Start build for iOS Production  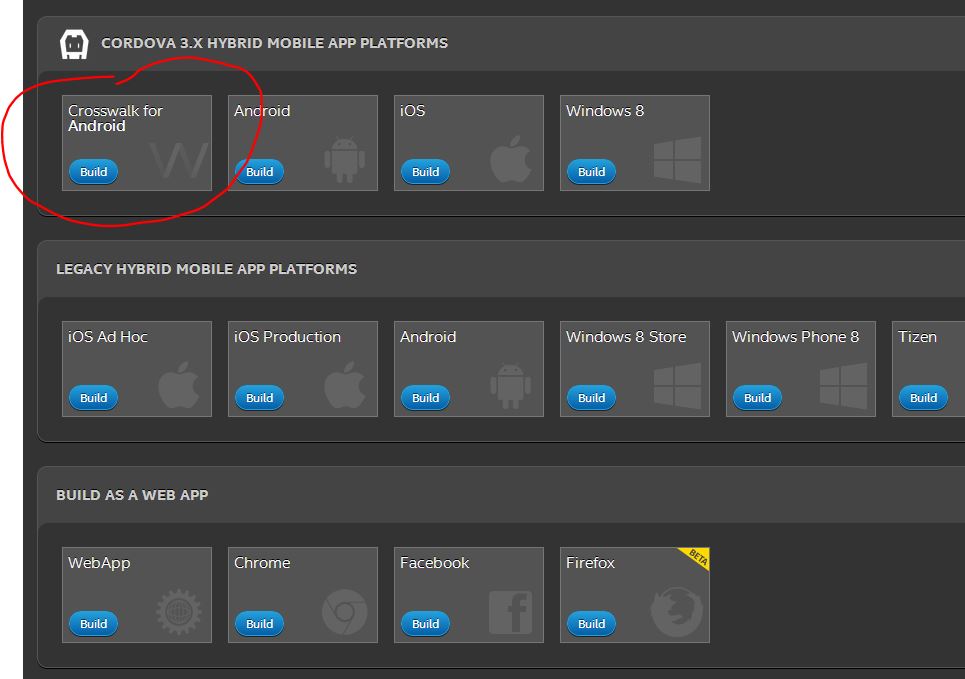[259, 398]
